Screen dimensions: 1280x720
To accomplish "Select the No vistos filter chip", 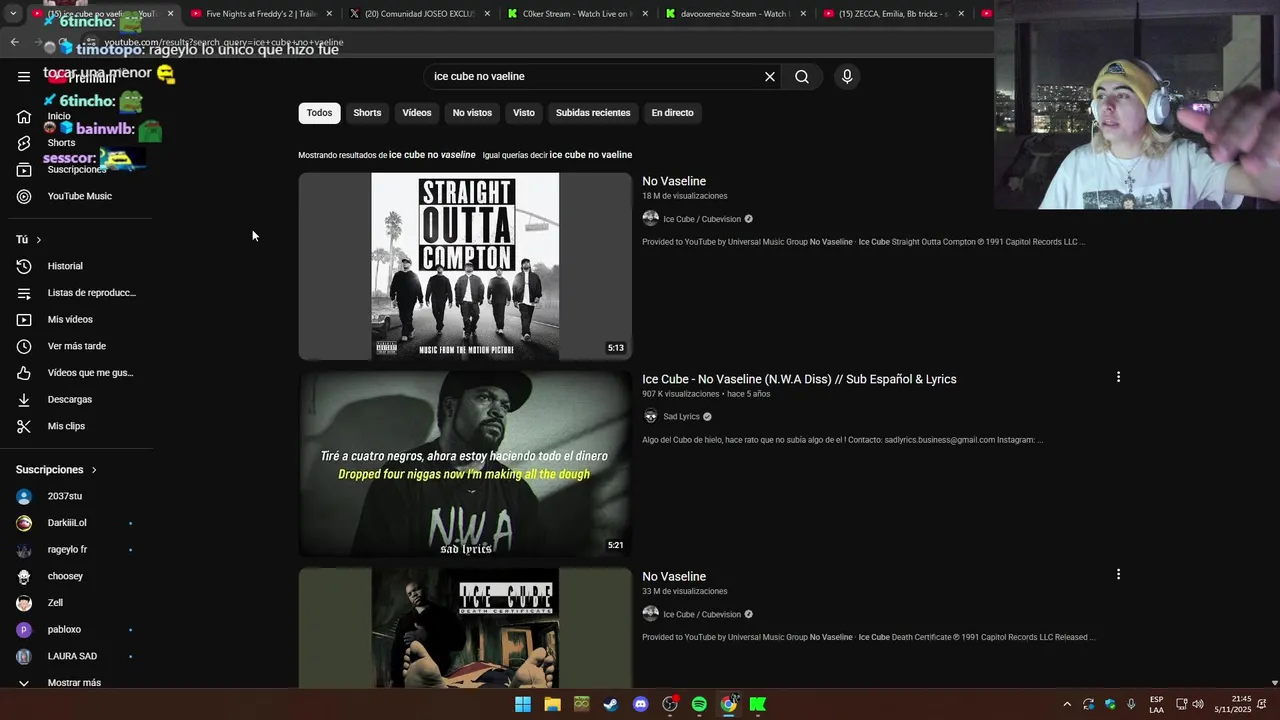I will [x=472, y=113].
